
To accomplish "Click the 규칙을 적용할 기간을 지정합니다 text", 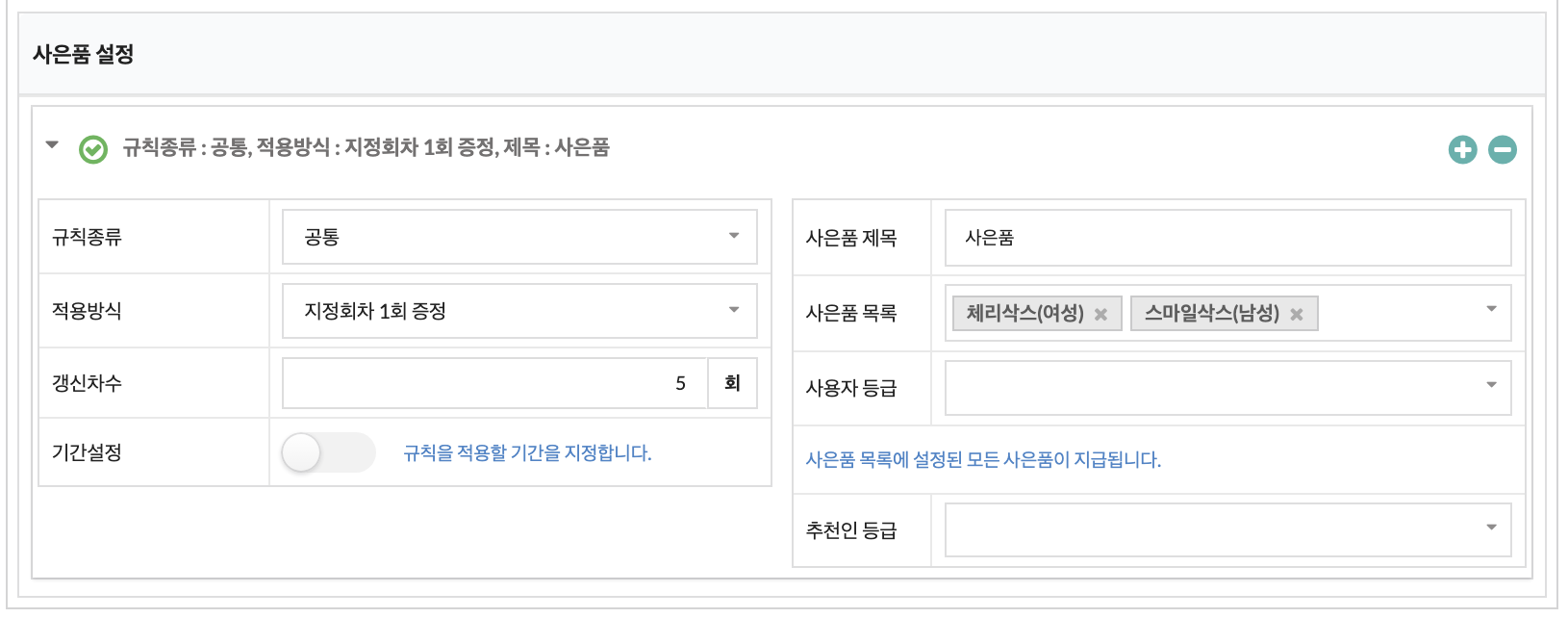I will coord(527,452).
